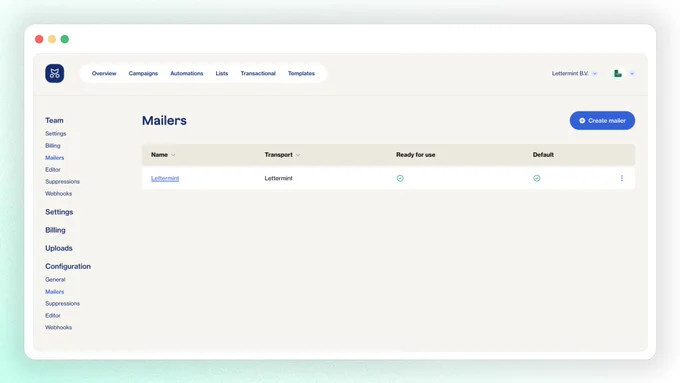Open the Lettermint mailer link
This screenshot has width=680, height=383.
165,178
